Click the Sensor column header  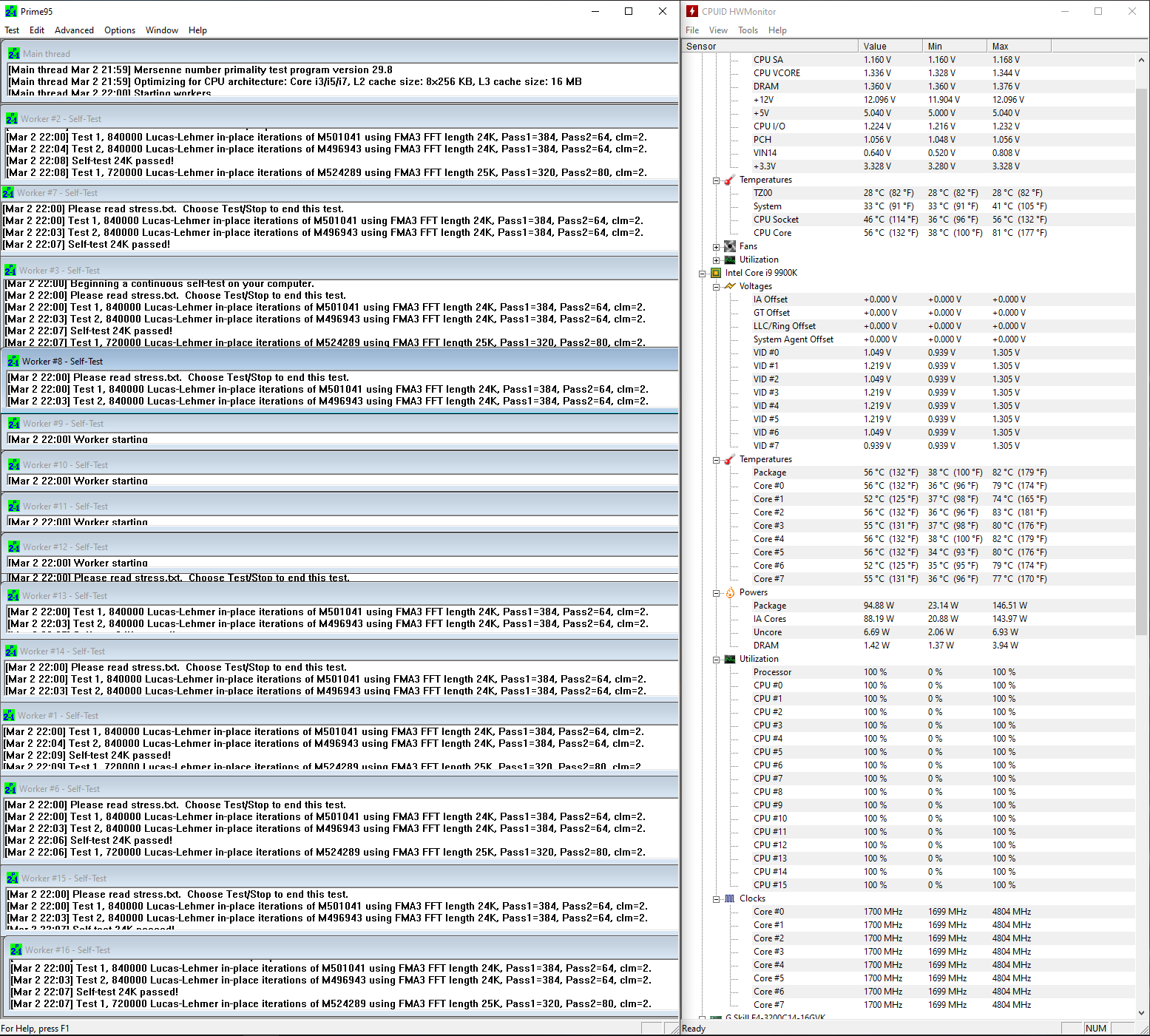[770, 46]
